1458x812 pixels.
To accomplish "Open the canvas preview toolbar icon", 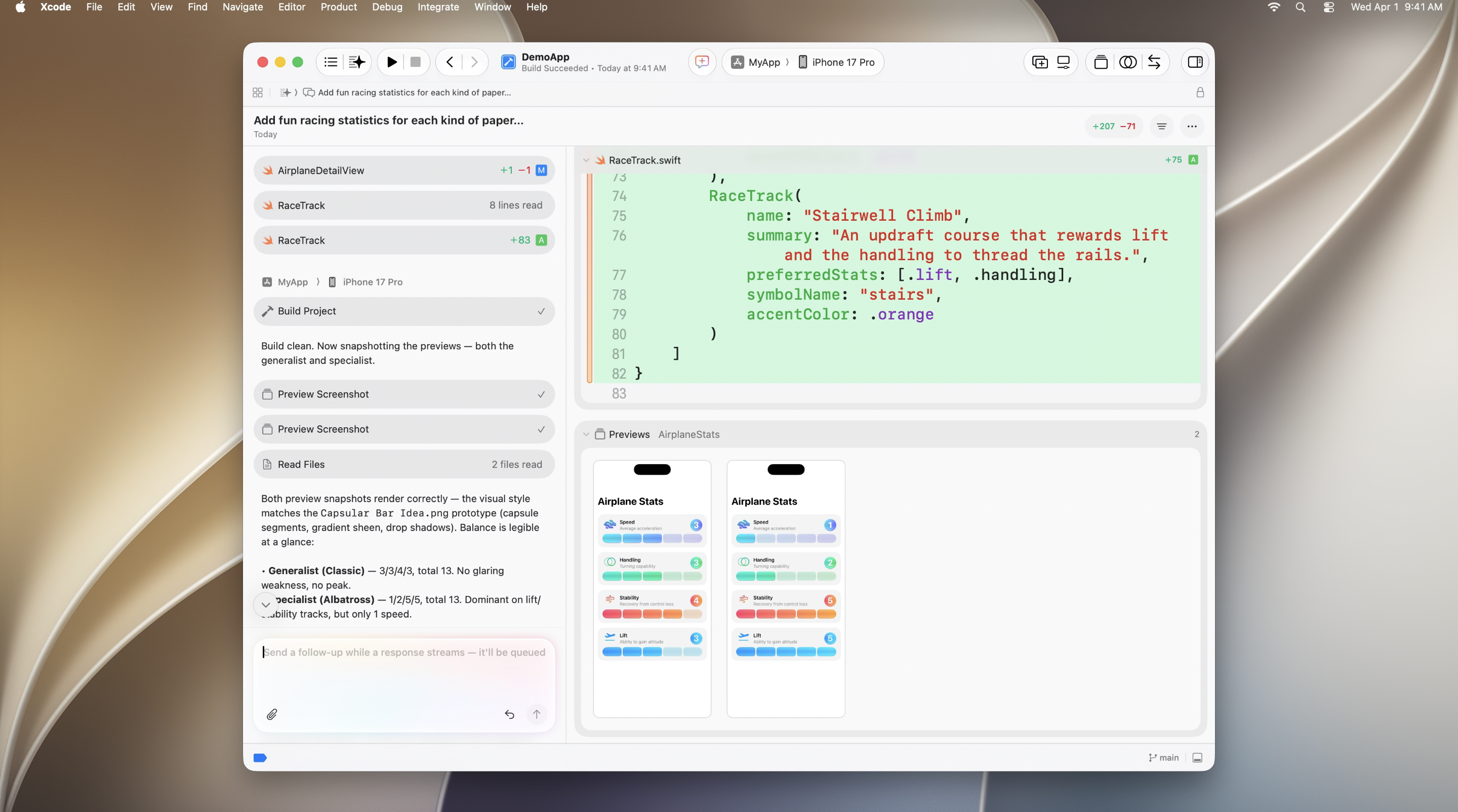I will (x=1101, y=62).
